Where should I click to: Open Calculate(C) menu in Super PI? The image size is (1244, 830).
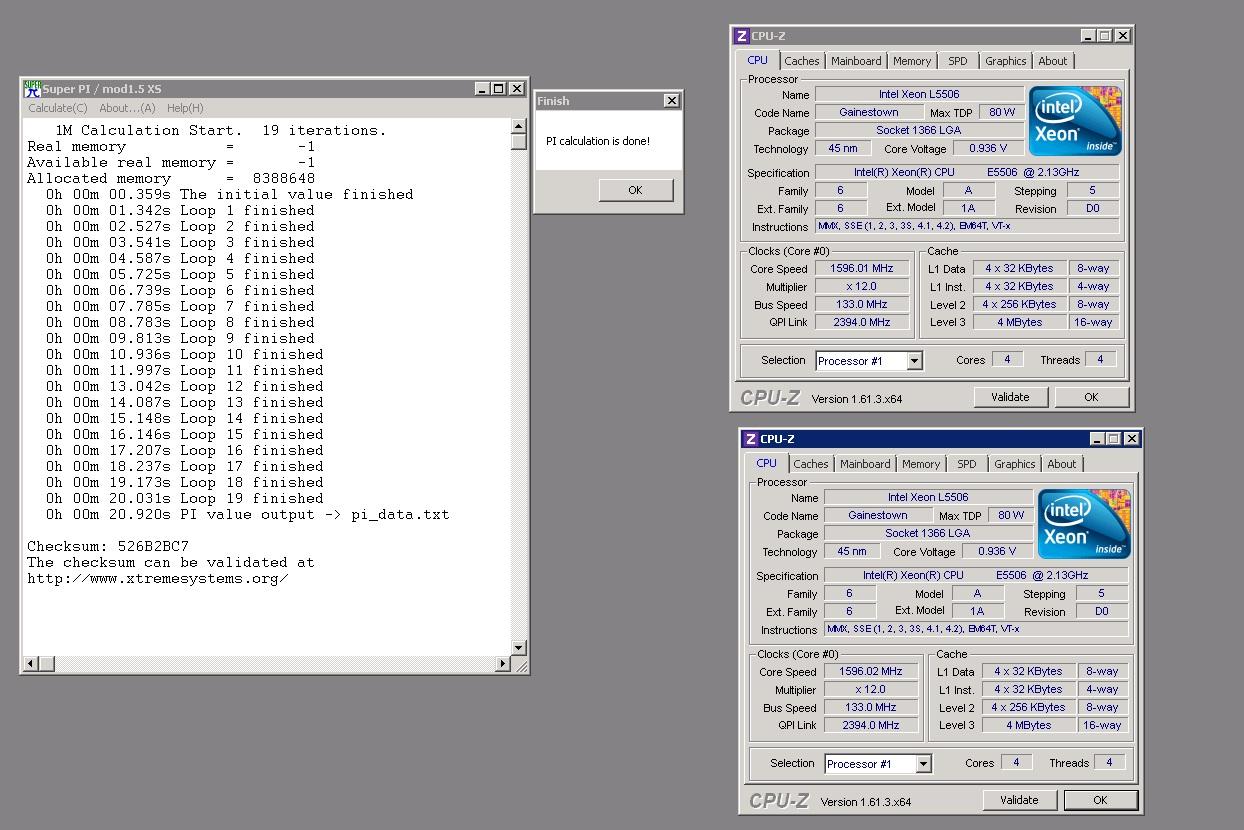(57, 108)
